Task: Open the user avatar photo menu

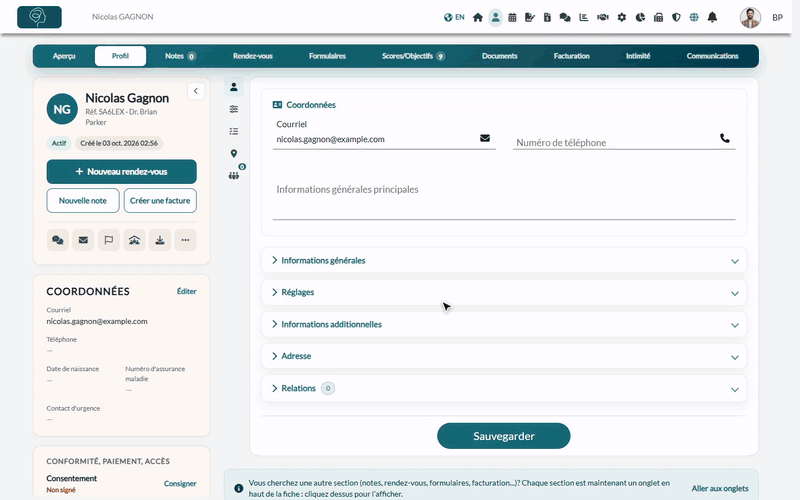Action: [750, 17]
